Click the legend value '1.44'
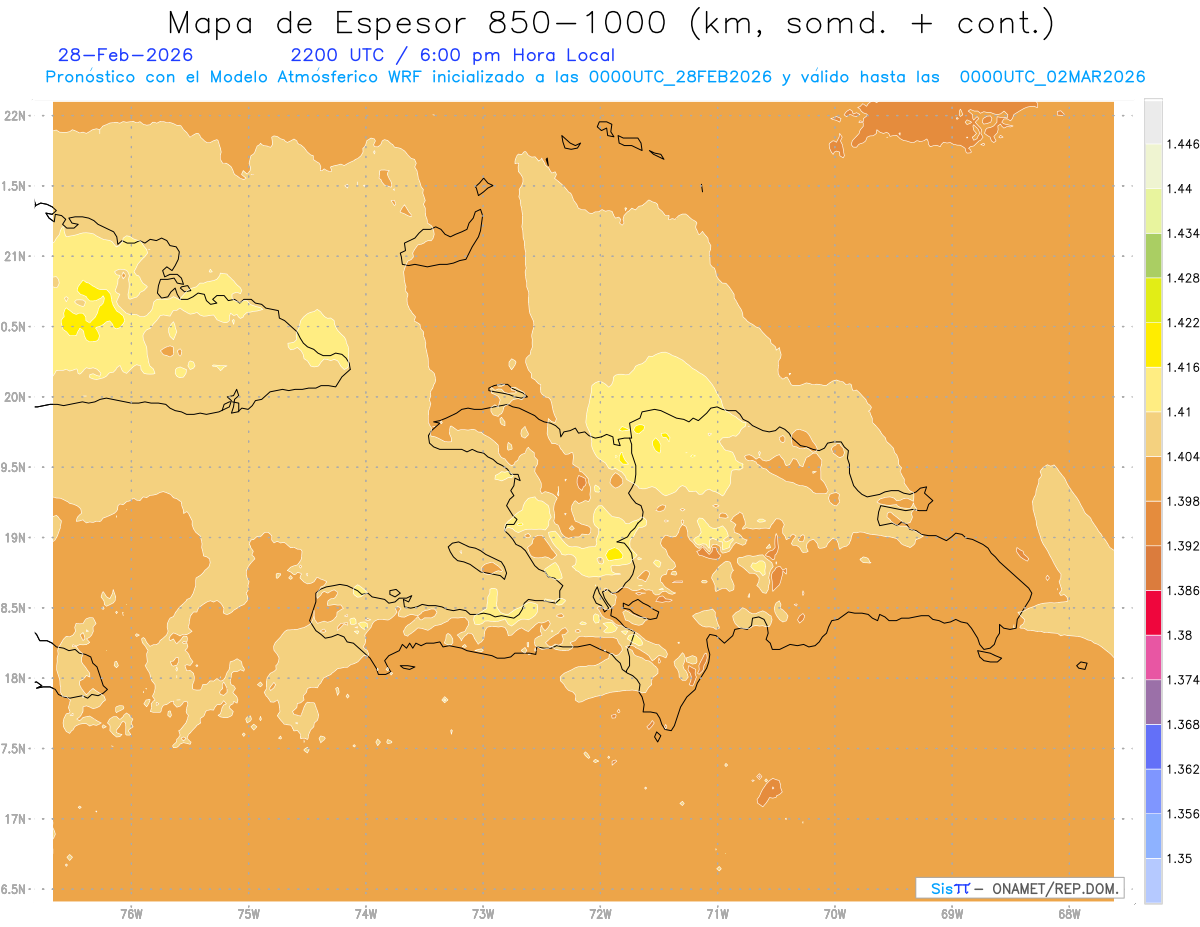Screen dimensions: 1200x927 pos(1180,189)
